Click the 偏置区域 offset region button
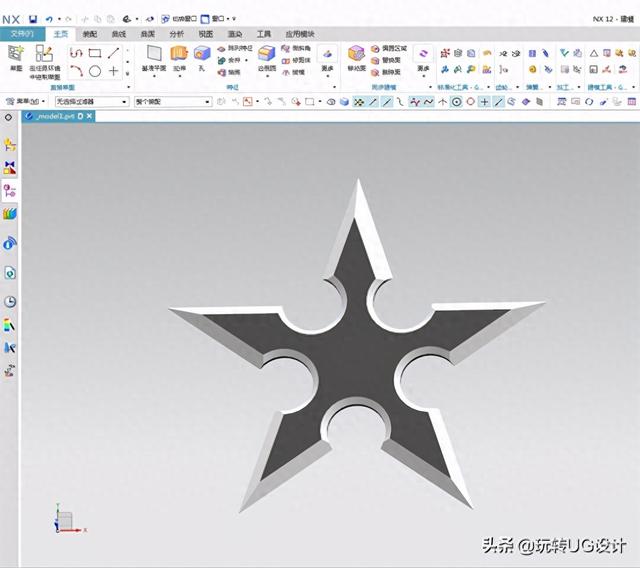Viewport: 640px width, 568px height. coord(389,49)
